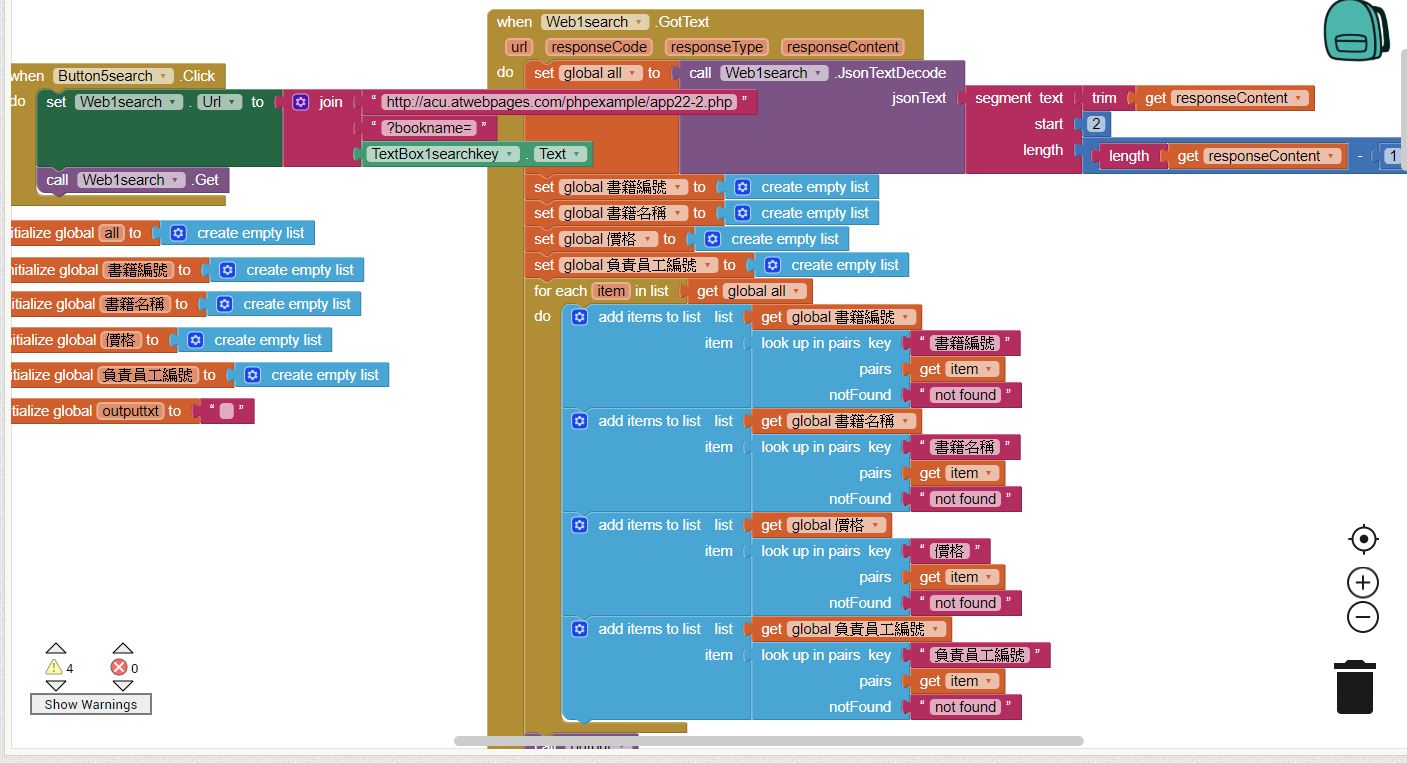Center workspace with the target icon
The height and width of the screenshot is (763, 1407).
click(x=1363, y=540)
